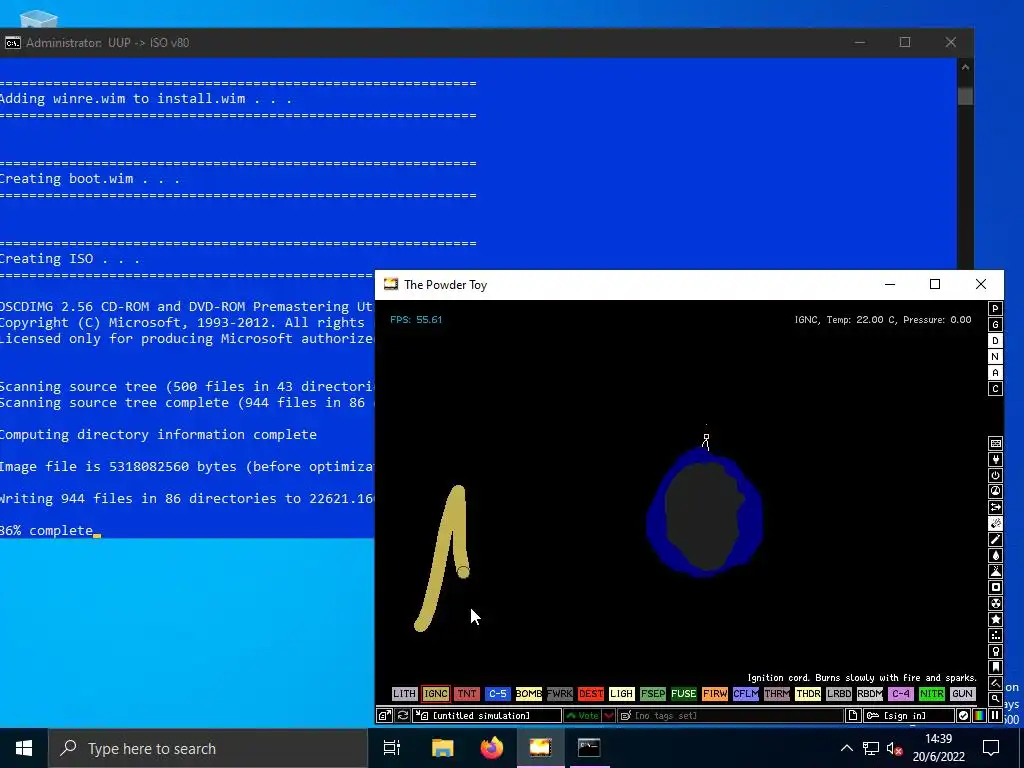
Task: Show hidden system tray icons
Action: click(x=846, y=748)
